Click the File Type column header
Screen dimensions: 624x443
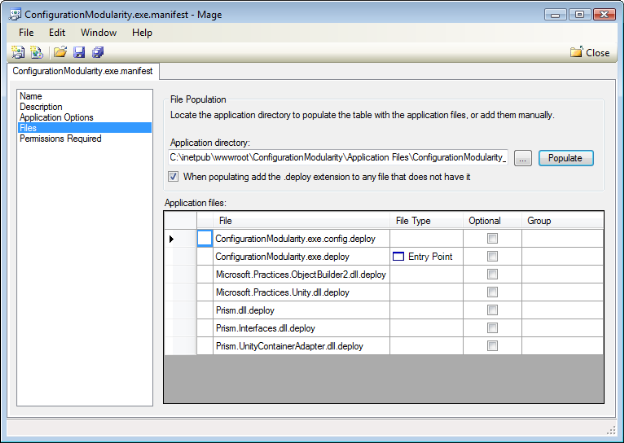(x=426, y=221)
